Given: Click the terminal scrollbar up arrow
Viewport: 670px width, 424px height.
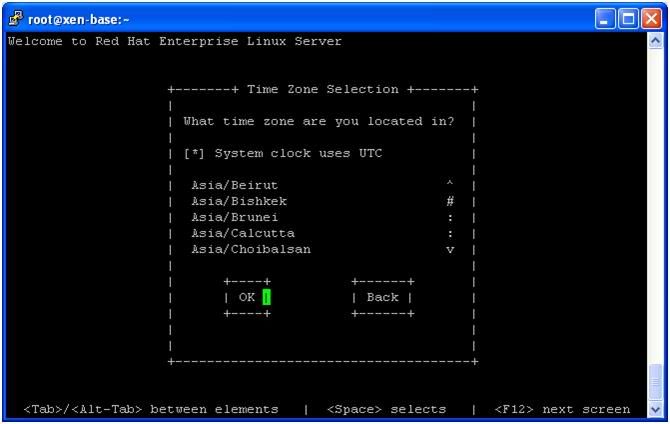Looking at the screenshot, I should pyautogui.click(x=655, y=41).
